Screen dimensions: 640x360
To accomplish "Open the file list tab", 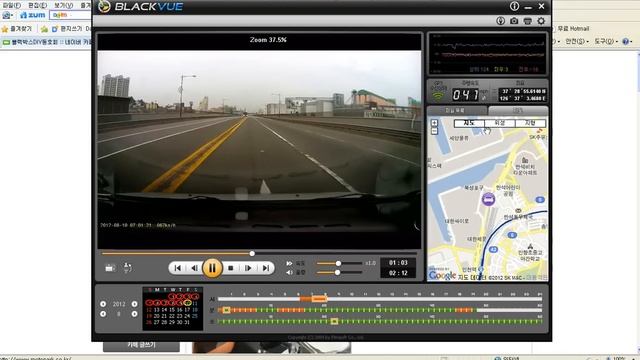I will (x=457, y=111).
